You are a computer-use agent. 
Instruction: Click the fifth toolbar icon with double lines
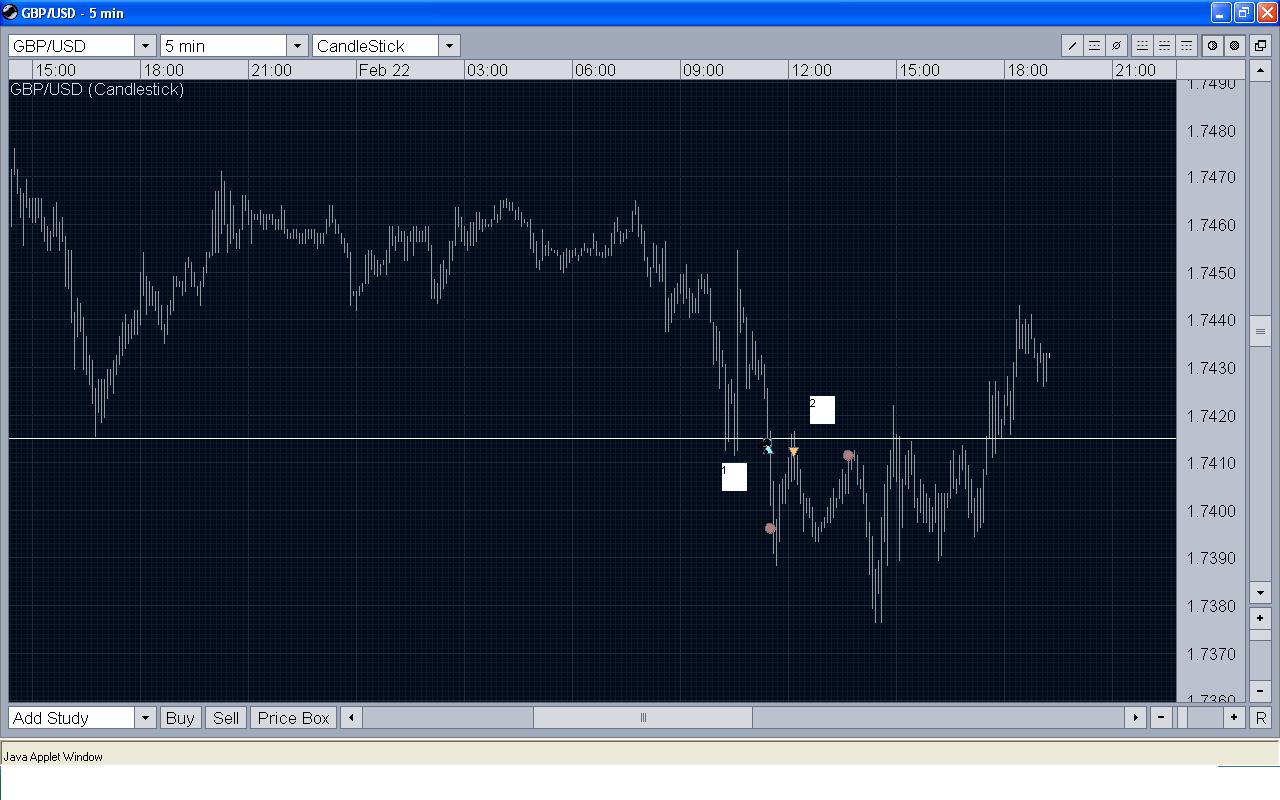click(1164, 46)
